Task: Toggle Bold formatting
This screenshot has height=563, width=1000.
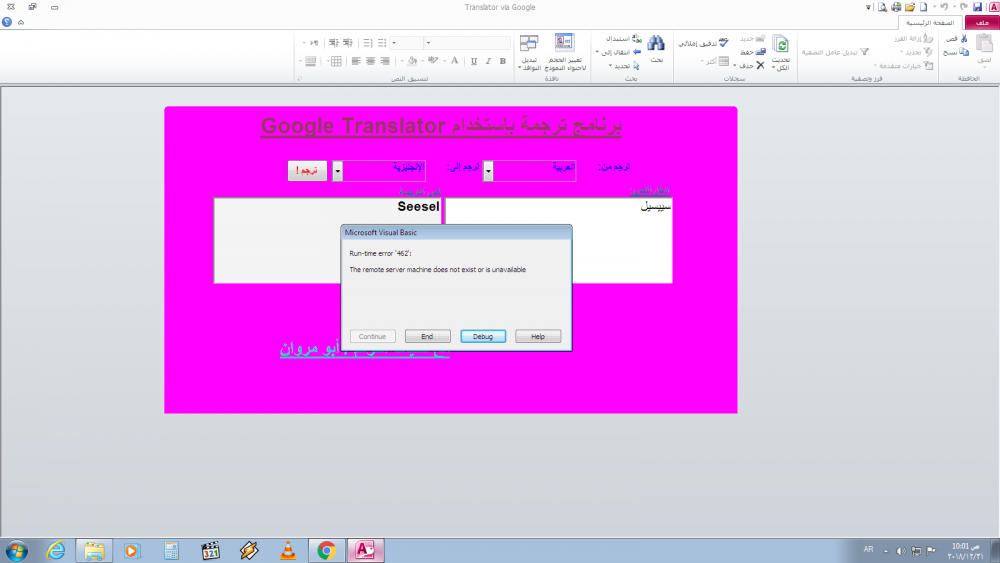Action: click(503, 61)
